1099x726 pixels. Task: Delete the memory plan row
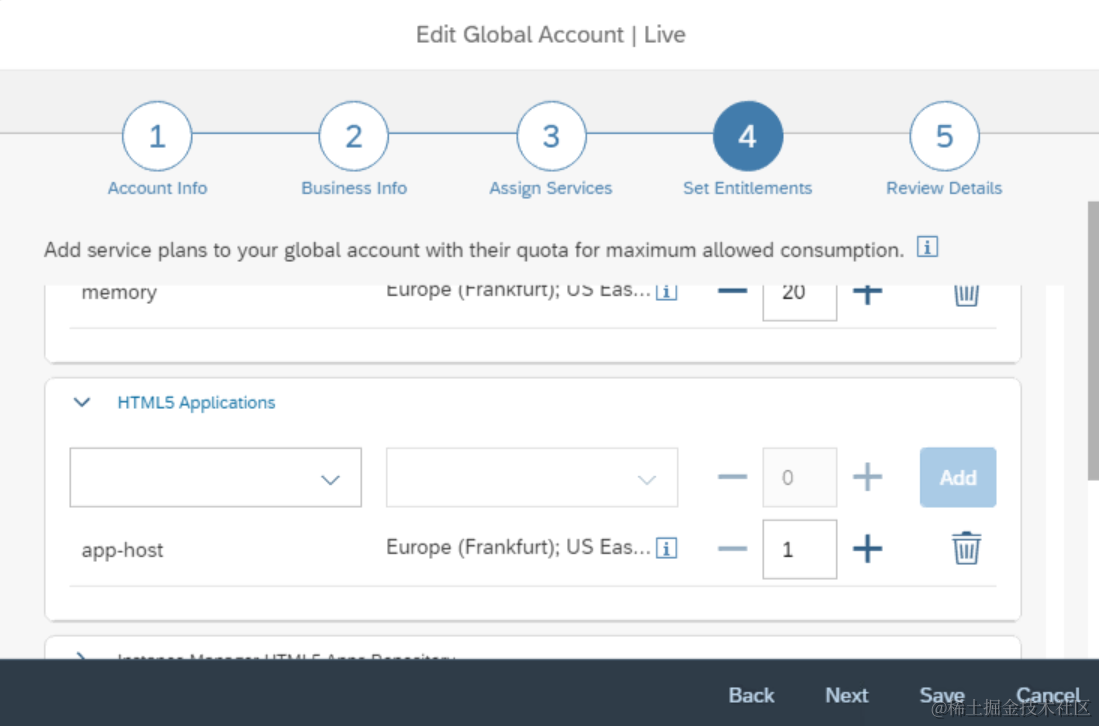point(966,294)
